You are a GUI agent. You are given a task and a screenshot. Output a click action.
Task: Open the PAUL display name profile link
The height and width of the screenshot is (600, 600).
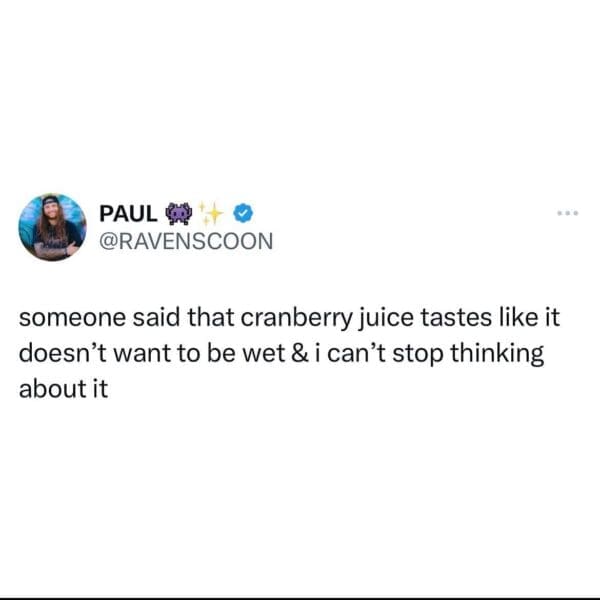(x=128, y=214)
